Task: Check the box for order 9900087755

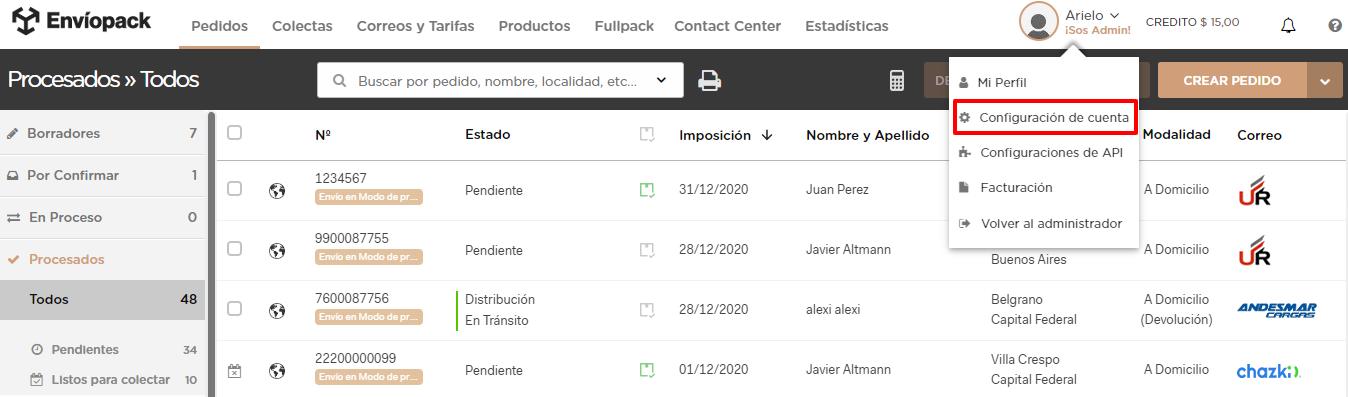Action: click(234, 249)
